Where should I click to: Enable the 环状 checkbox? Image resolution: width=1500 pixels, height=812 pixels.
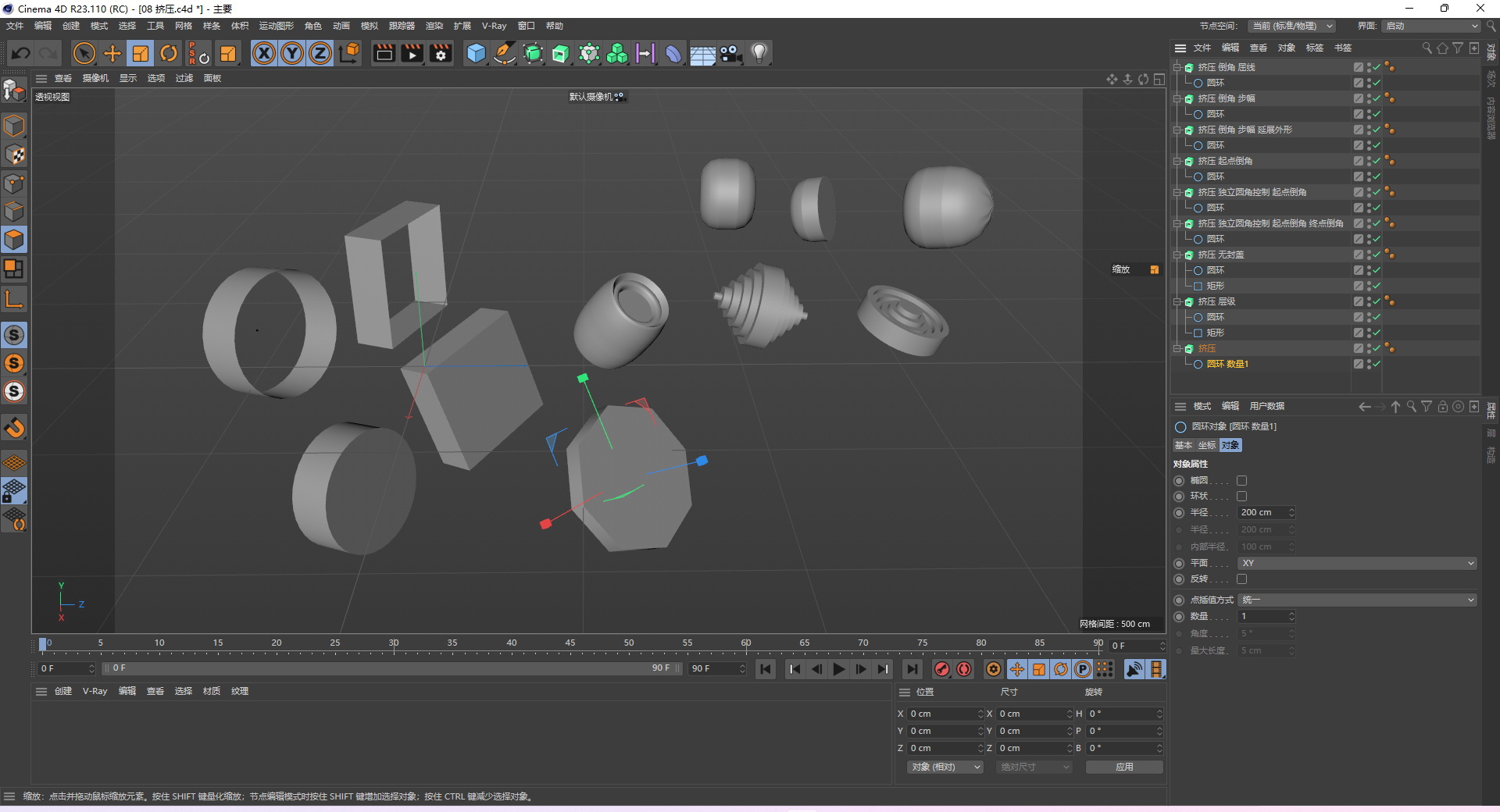coord(1241,497)
